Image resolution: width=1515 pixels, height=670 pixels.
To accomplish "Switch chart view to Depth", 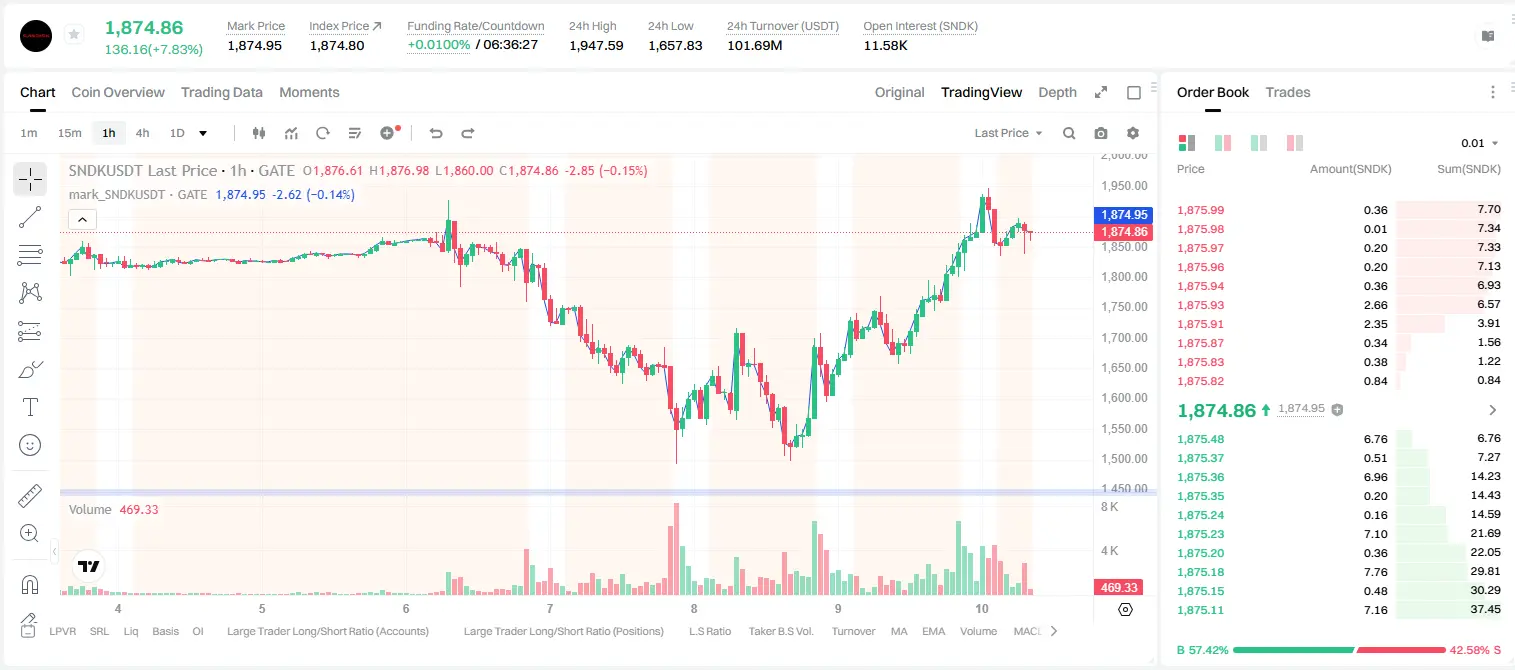I will 1057,92.
